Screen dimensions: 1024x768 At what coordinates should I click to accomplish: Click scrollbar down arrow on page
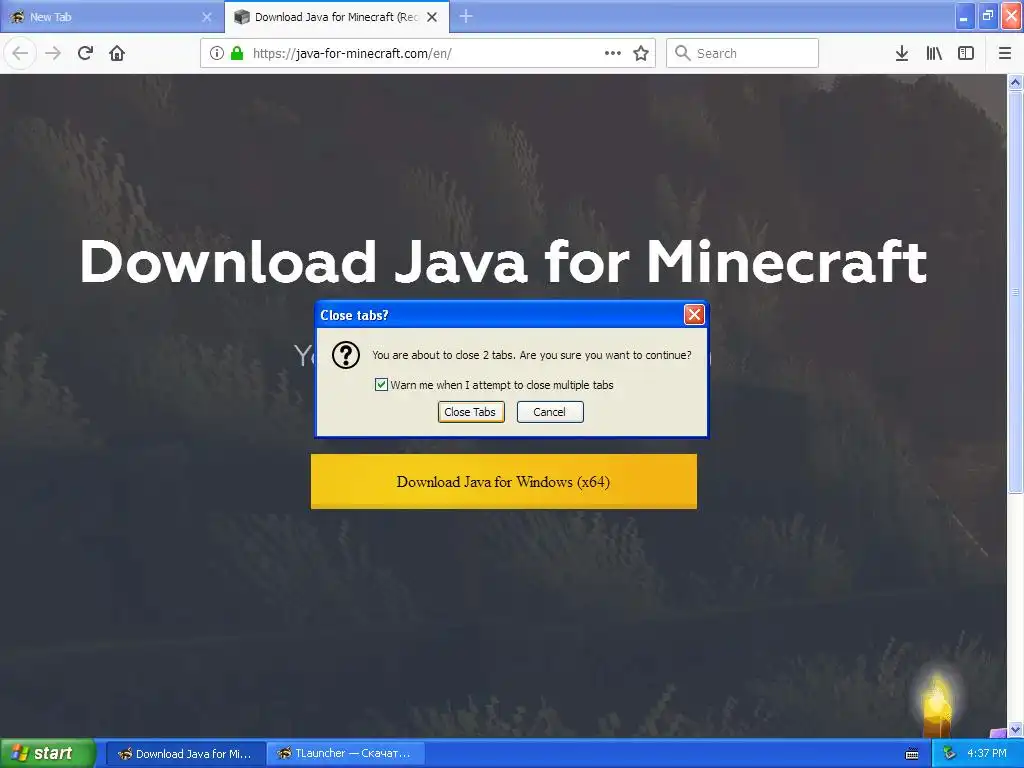click(1015, 729)
